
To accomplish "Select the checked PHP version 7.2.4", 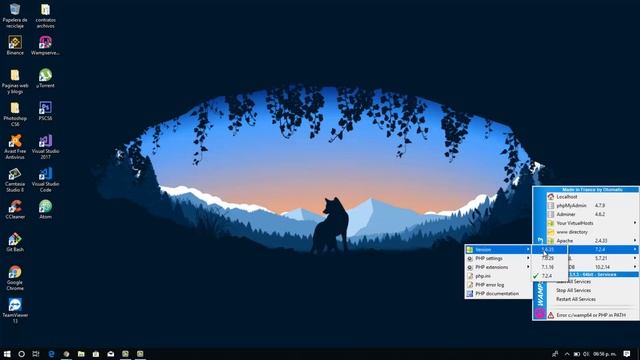I will point(549,276).
